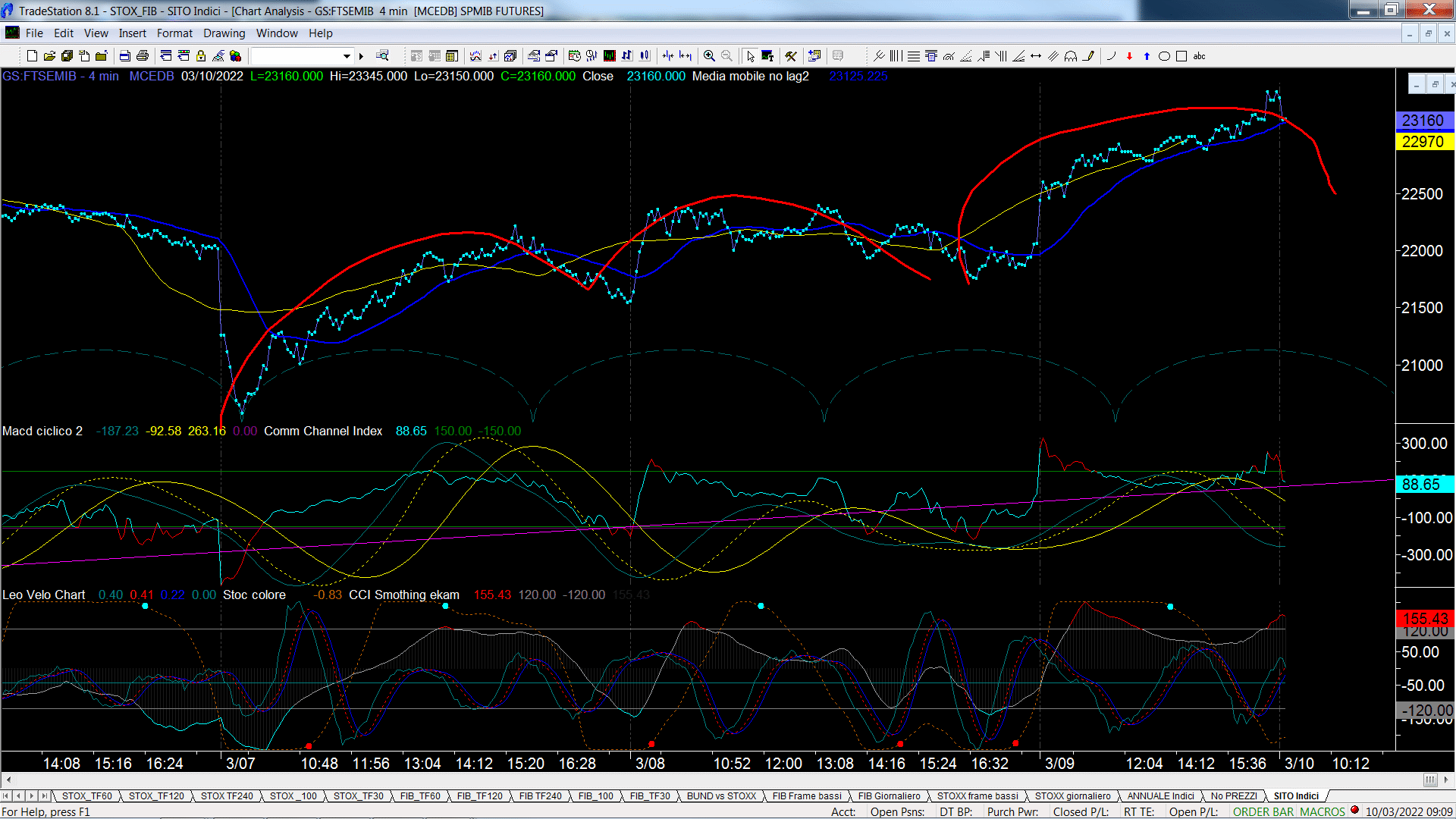Print the chart with the printer icon

tap(142, 56)
